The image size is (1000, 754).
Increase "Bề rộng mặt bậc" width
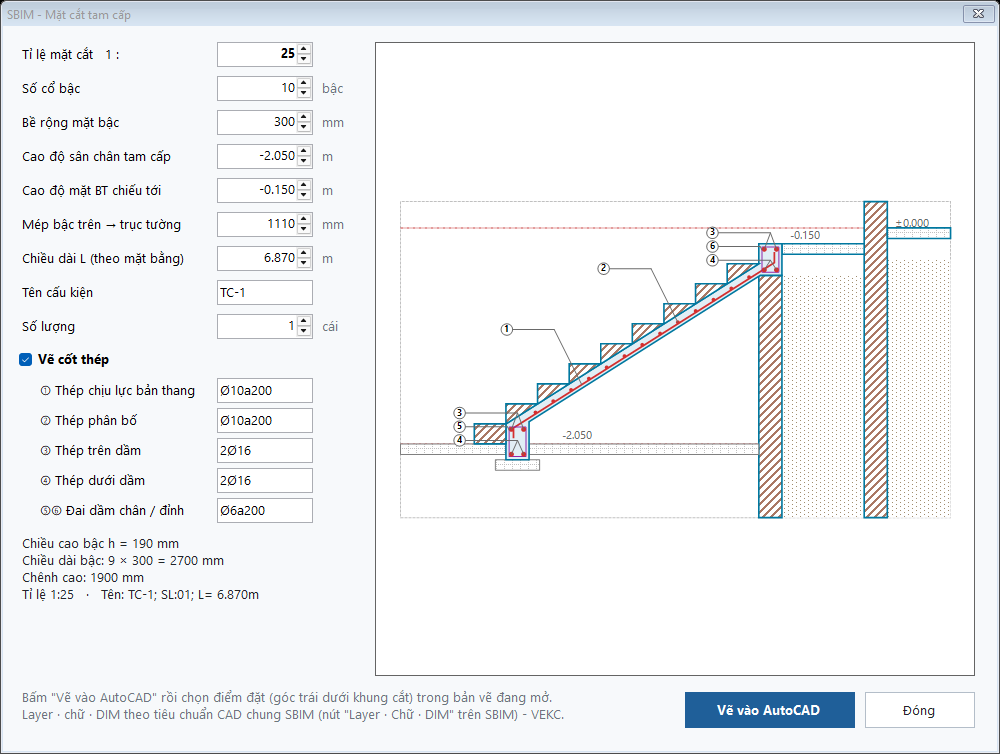click(x=304, y=117)
